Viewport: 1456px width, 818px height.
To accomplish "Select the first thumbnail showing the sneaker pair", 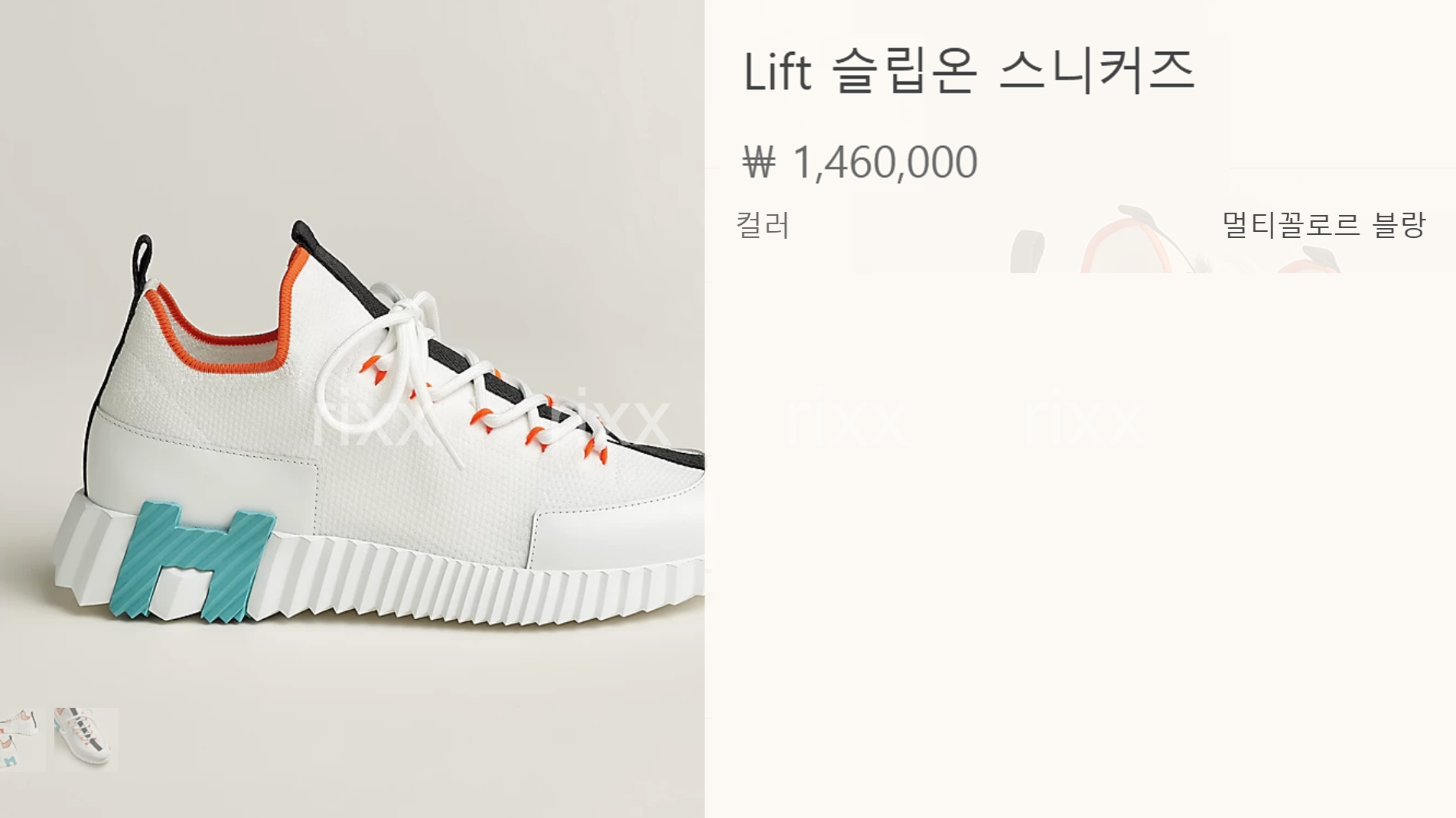I will tap(22, 739).
